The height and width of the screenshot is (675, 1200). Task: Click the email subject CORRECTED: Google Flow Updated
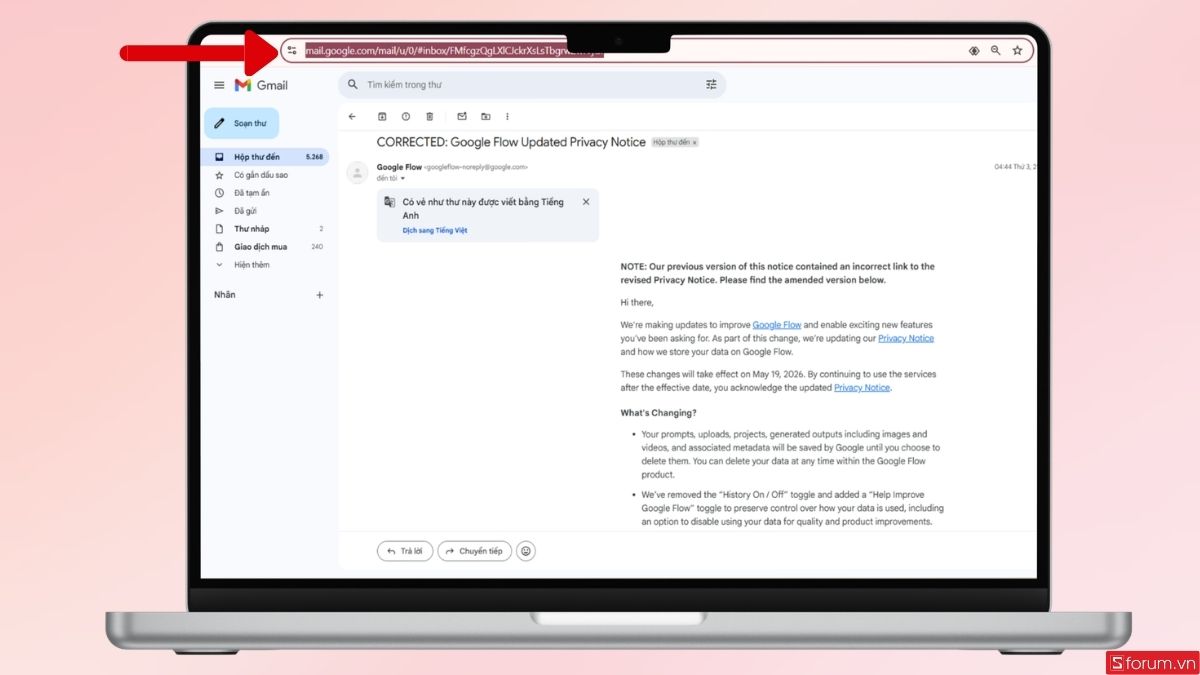pos(511,142)
